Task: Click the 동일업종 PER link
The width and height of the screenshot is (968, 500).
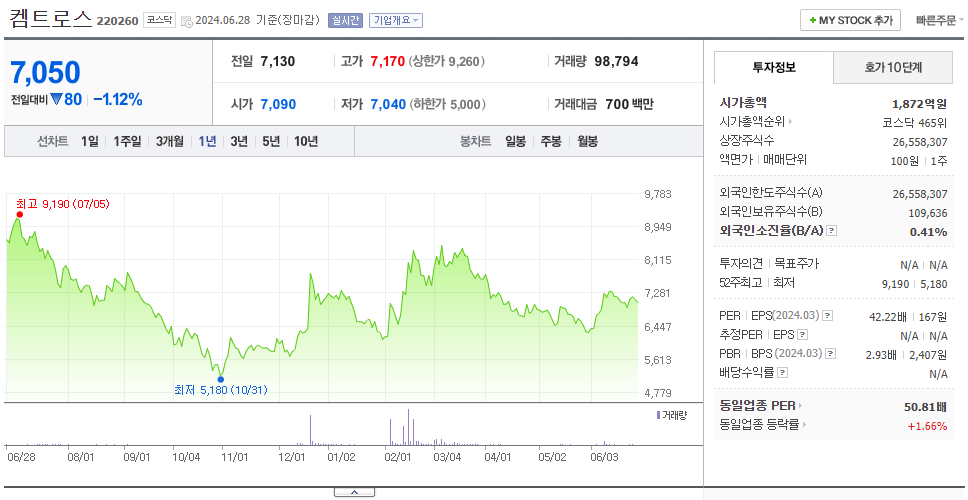Action: point(757,406)
